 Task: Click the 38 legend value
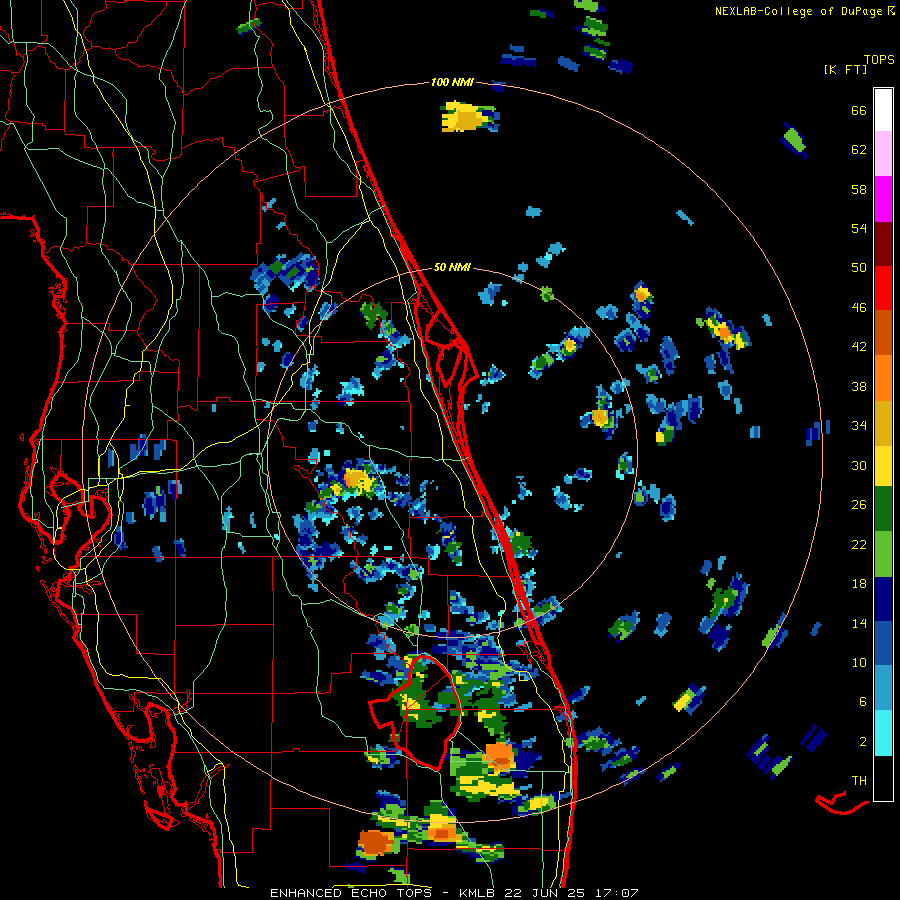pos(859,386)
